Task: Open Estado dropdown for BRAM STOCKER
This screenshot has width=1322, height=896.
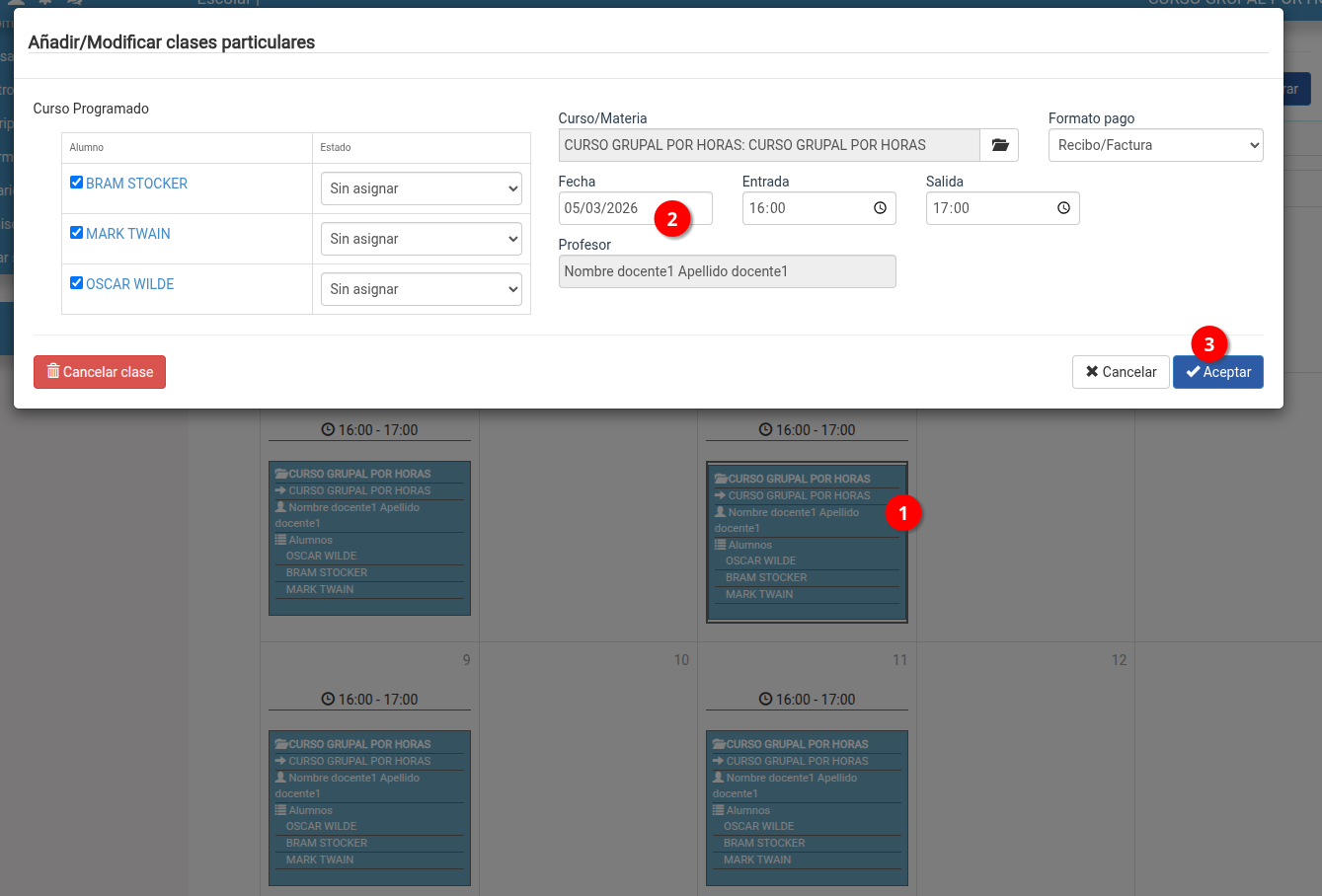Action: click(x=422, y=188)
